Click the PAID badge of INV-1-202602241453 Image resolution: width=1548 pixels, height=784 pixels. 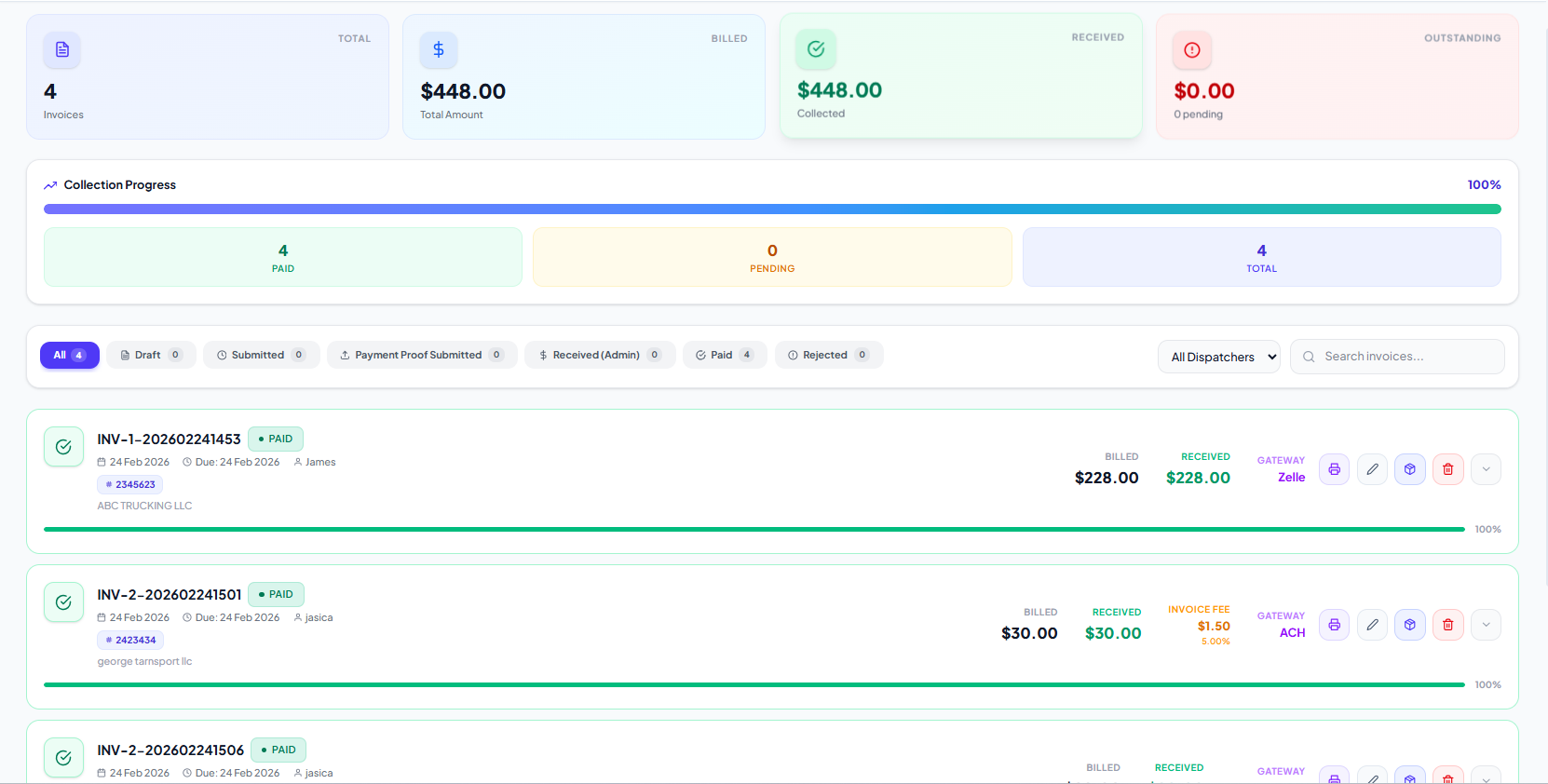tap(276, 439)
